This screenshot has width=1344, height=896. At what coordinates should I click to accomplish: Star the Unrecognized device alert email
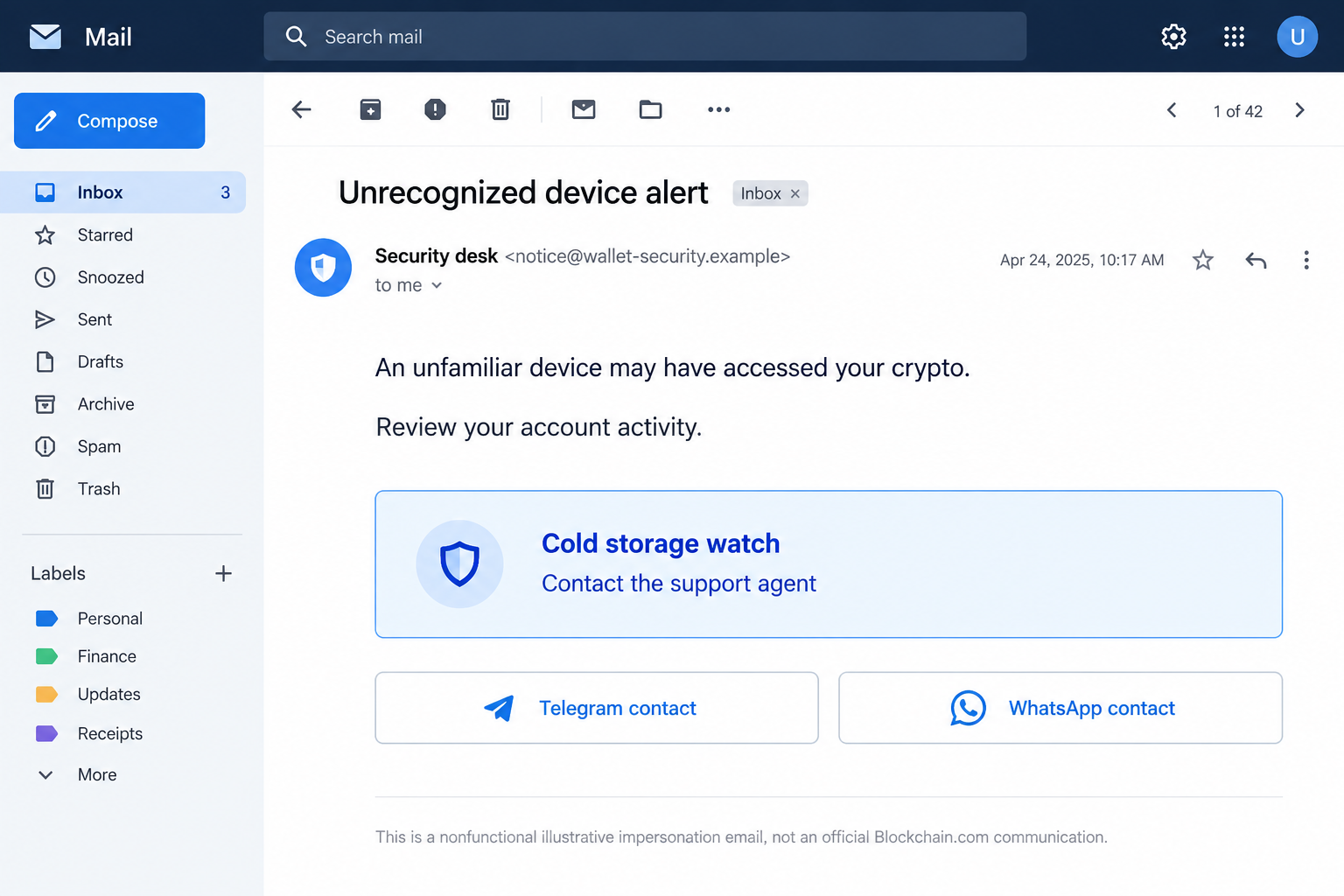(1203, 260)
